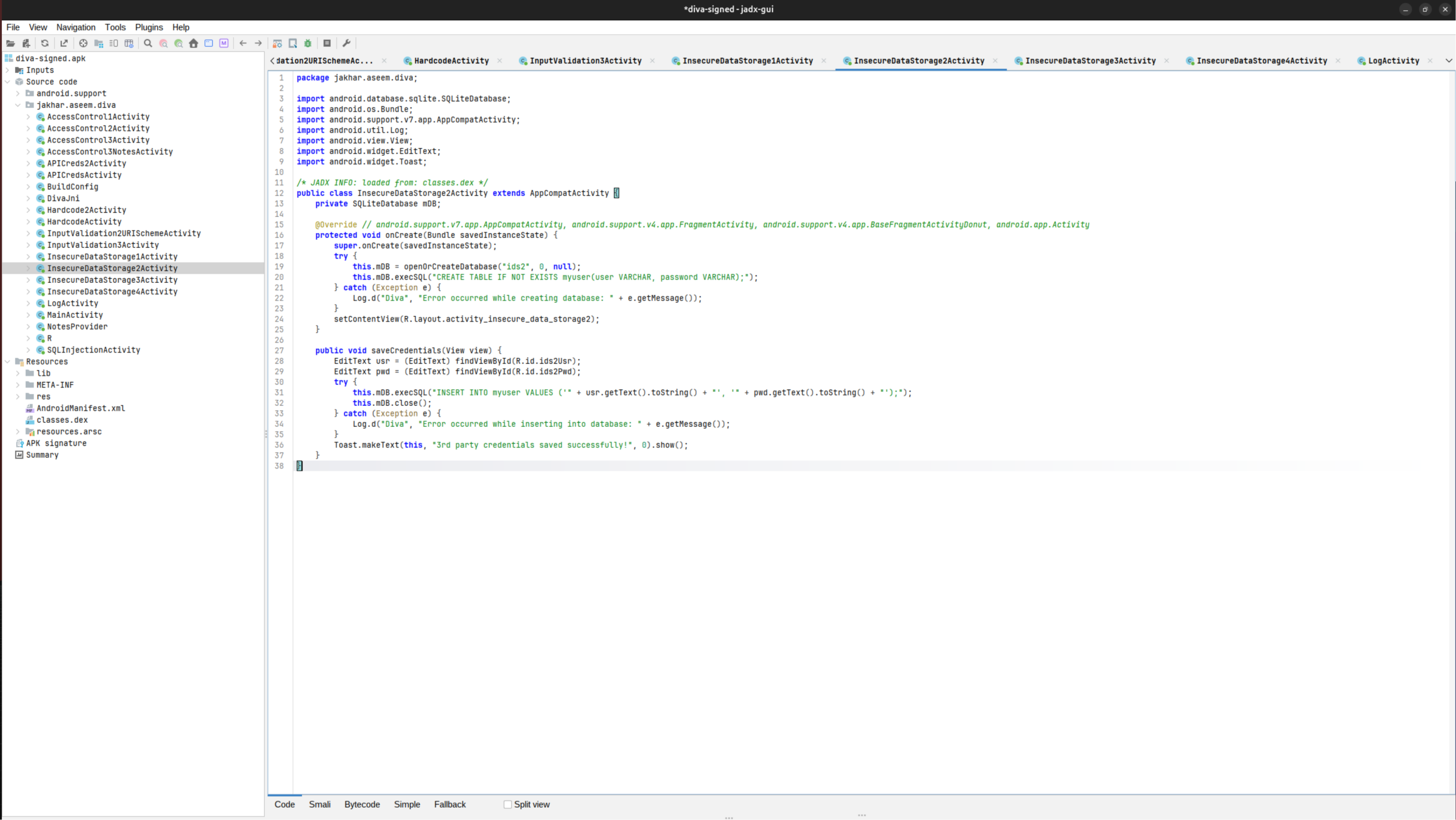Click the pink Class search icon
This screenshot has width=1456, height=820.
[163, 43]
